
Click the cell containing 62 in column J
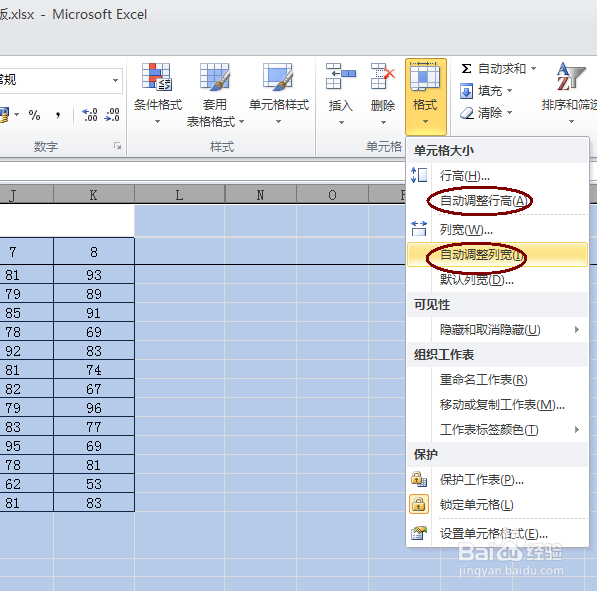(26, 484)
